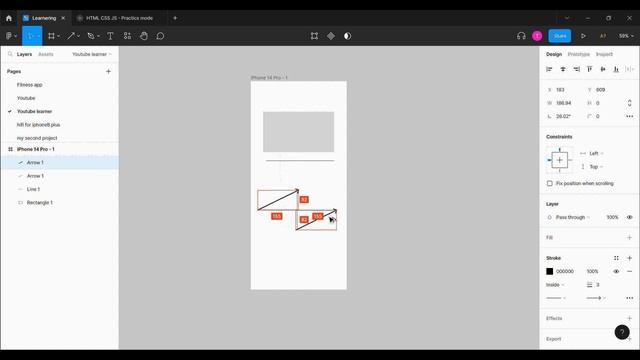Switch to the Design tab

tap(554, 54)
